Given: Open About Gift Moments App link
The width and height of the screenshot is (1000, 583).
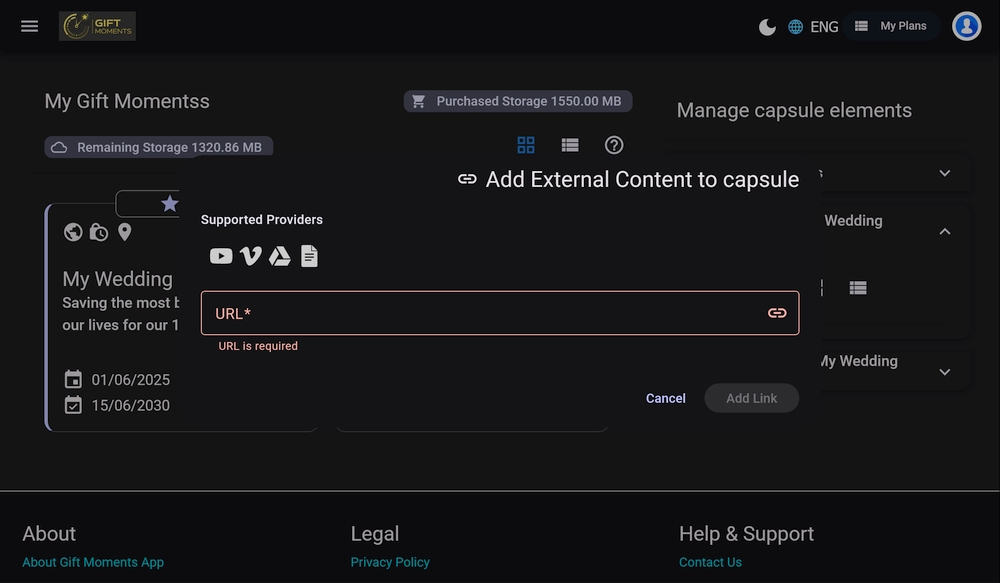Looking at the screenshot, I should (x=93, y=562).
